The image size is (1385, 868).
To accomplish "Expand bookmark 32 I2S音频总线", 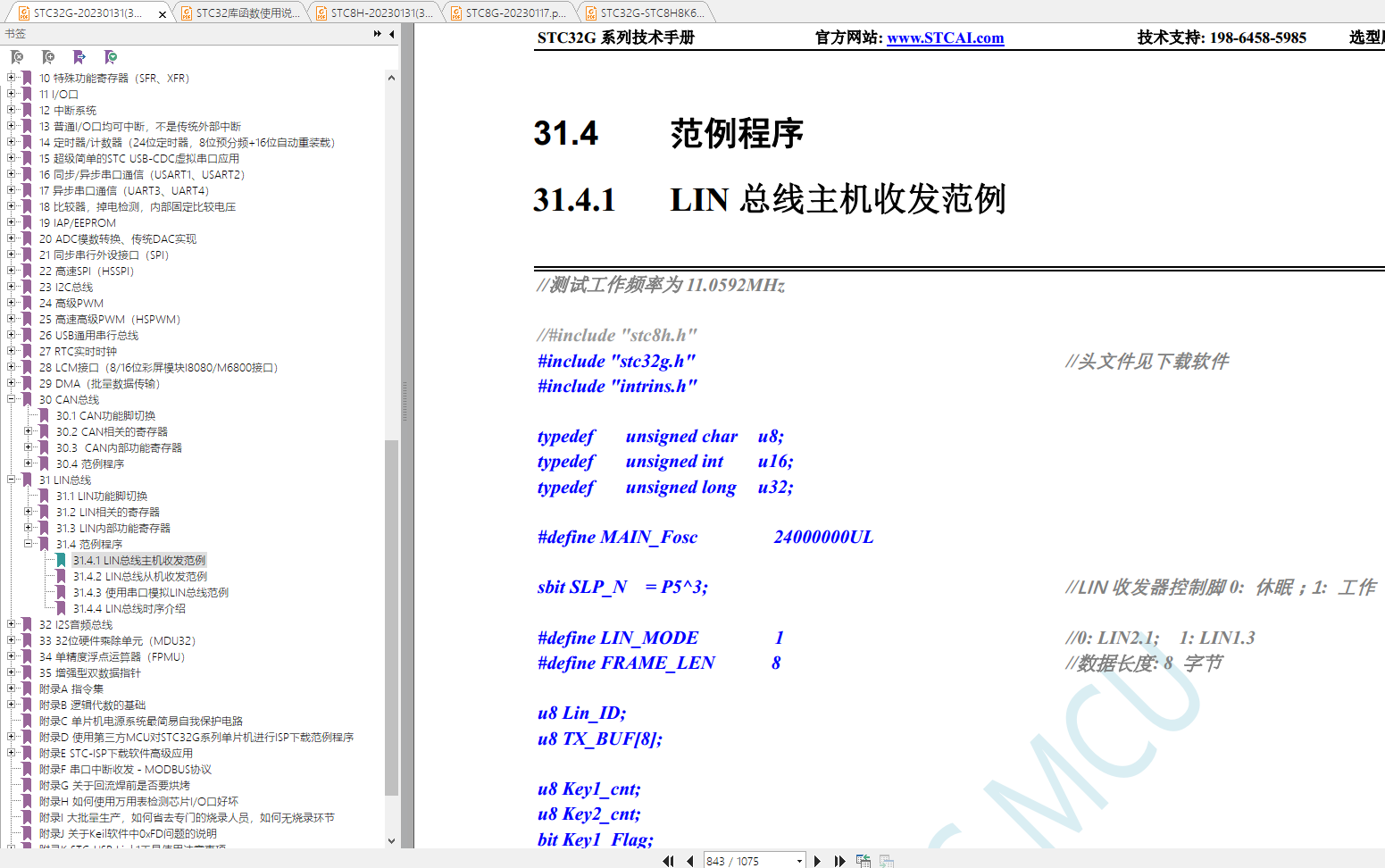I will (x=12, y=624).
